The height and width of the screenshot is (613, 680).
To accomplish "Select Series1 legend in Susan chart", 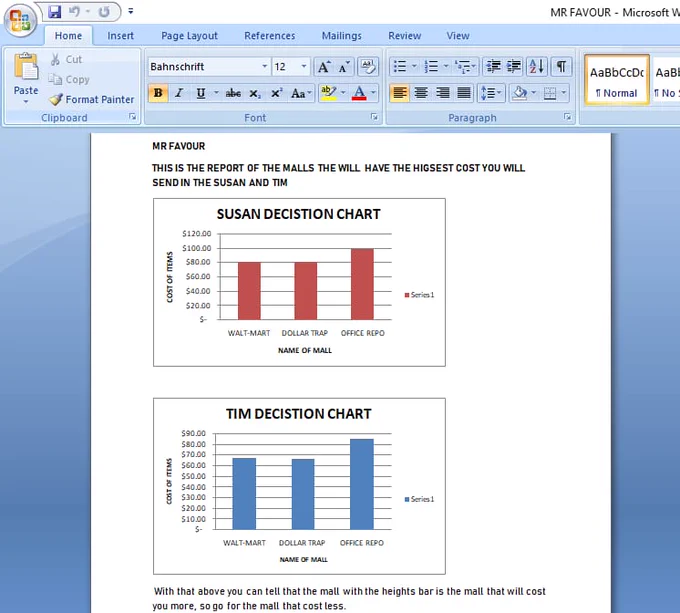I will 419,295.
